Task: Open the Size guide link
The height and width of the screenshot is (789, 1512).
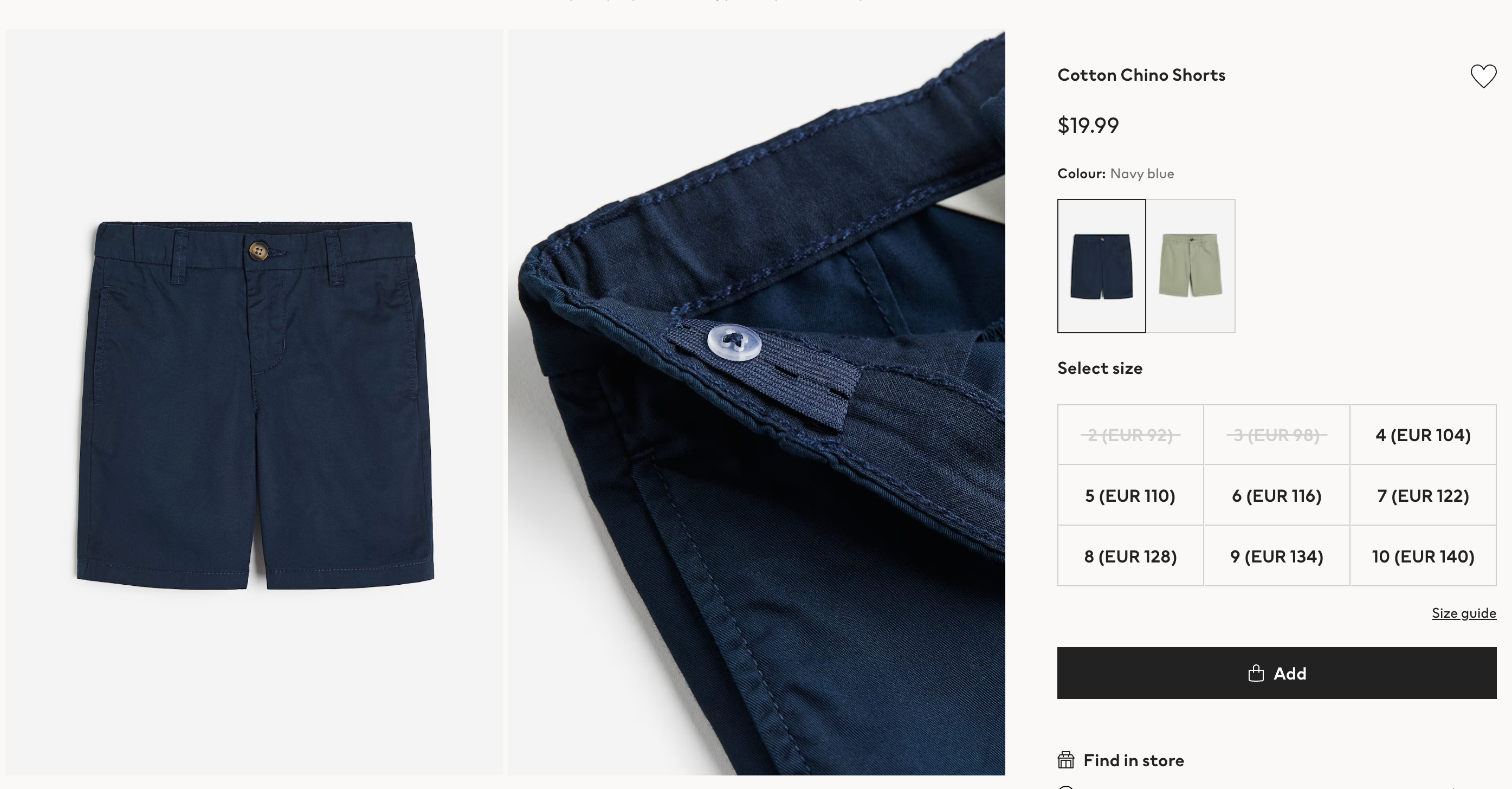Action: [x=1464, y=613]
